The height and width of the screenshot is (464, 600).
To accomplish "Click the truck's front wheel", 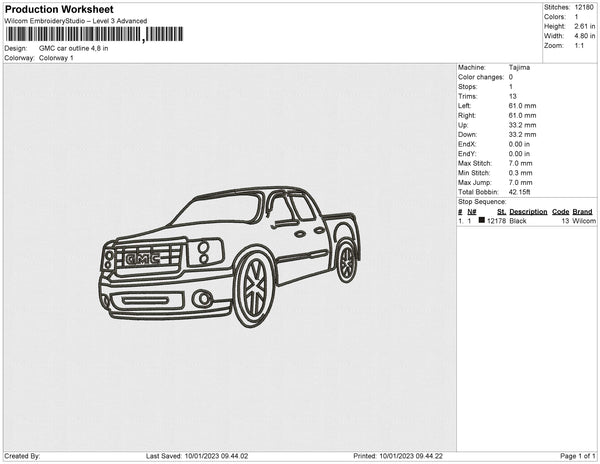I will [254, 288].
